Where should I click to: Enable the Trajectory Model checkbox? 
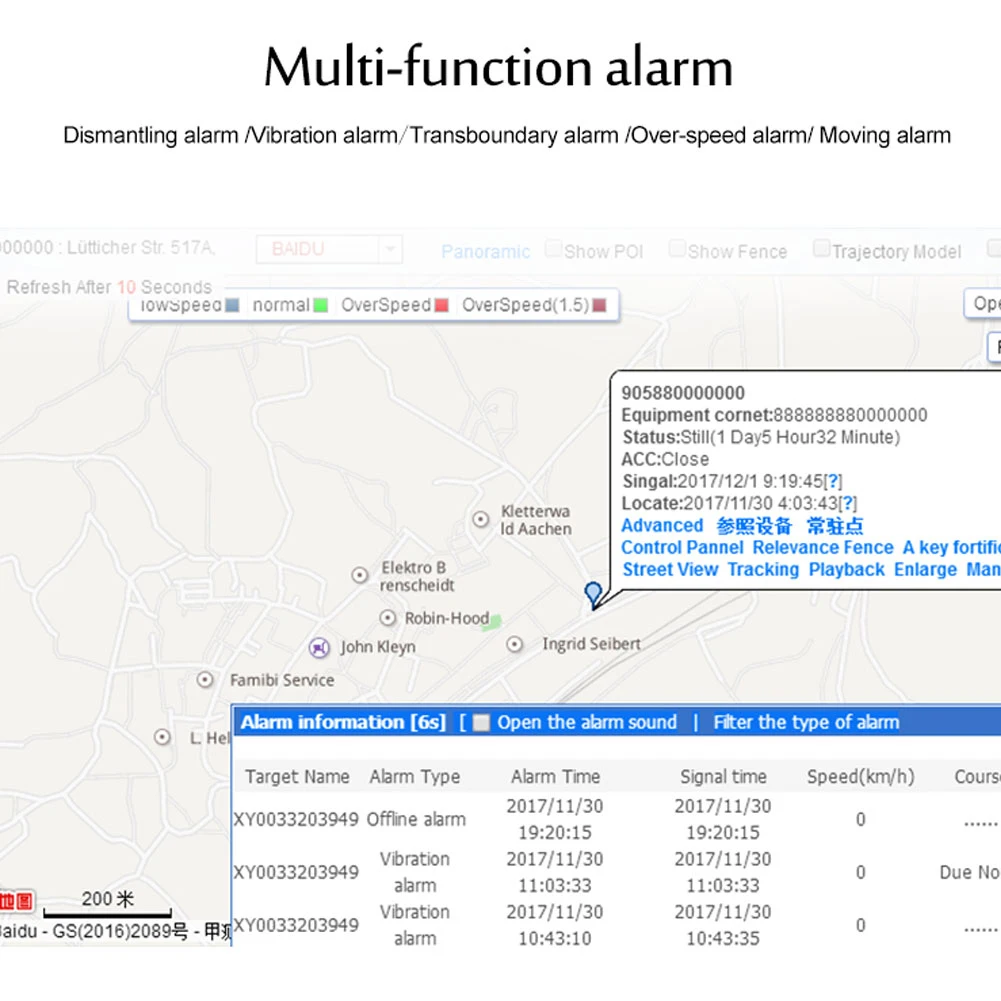[822, 248]
